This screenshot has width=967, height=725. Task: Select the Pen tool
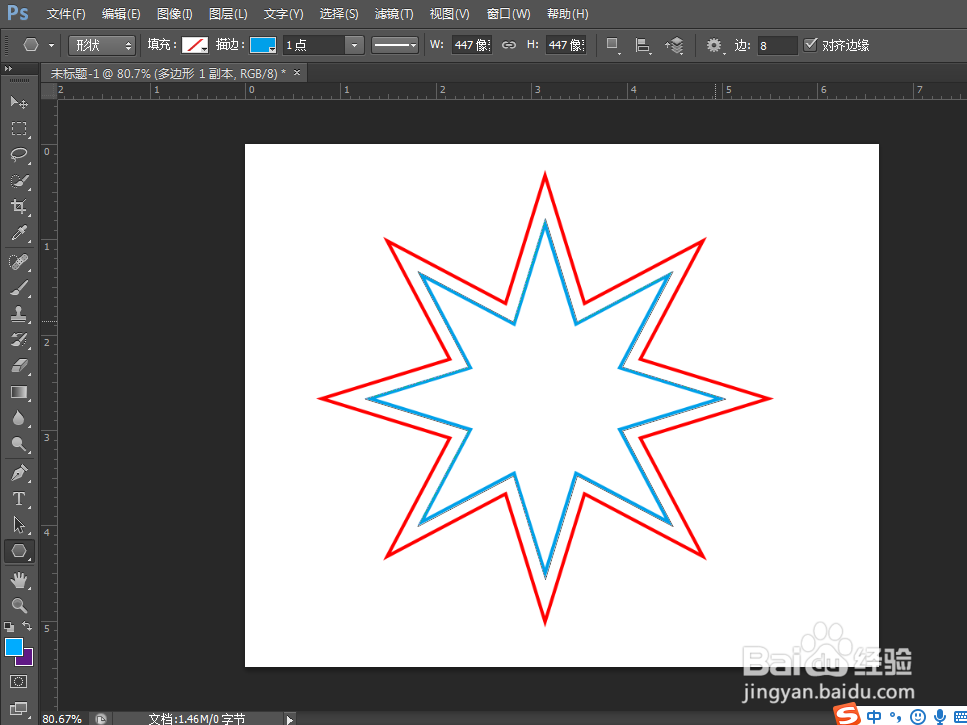point(19,473)
